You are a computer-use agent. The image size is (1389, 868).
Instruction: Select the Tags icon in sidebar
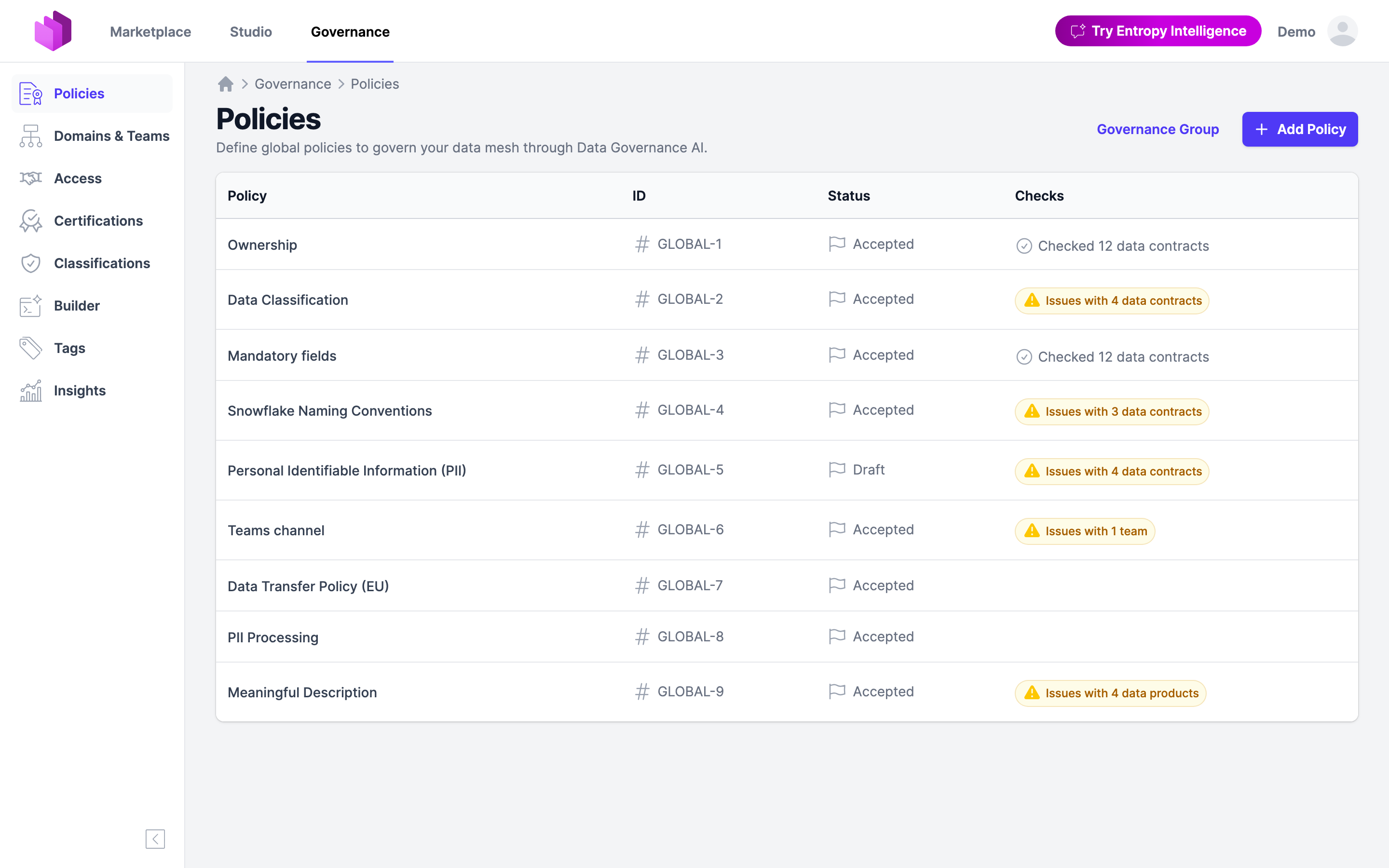pos(30,349)
